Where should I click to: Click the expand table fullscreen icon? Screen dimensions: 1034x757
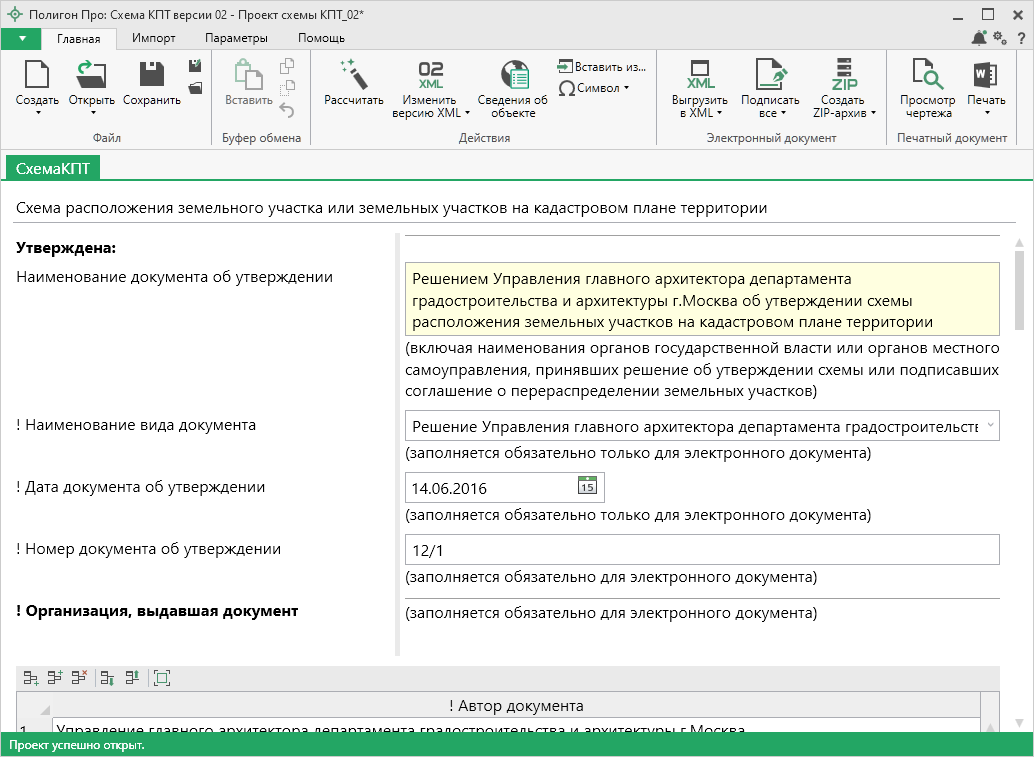point(162,678)
